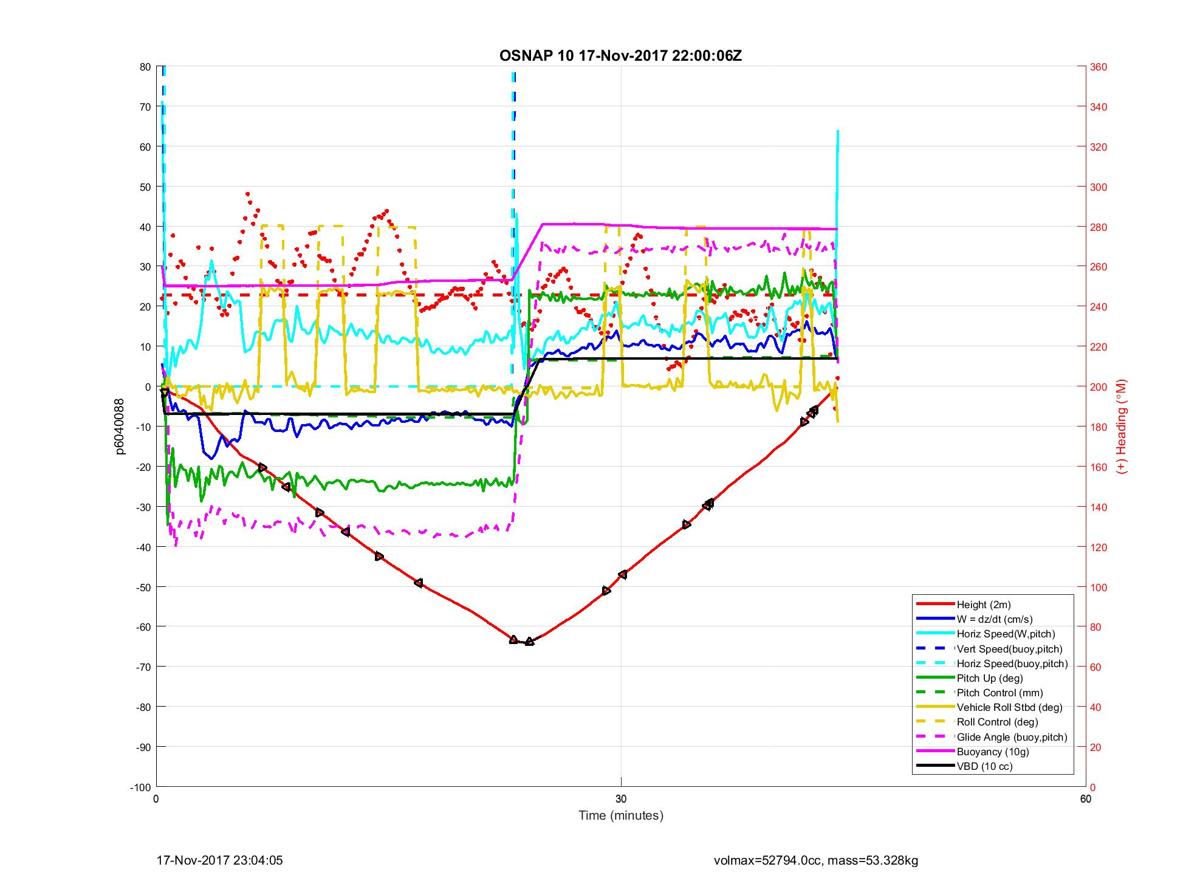The width and height of the screenshot is (1200, 885).
Task: Click the 30 tick label on the time axis
Action: (x=621, y=800)
